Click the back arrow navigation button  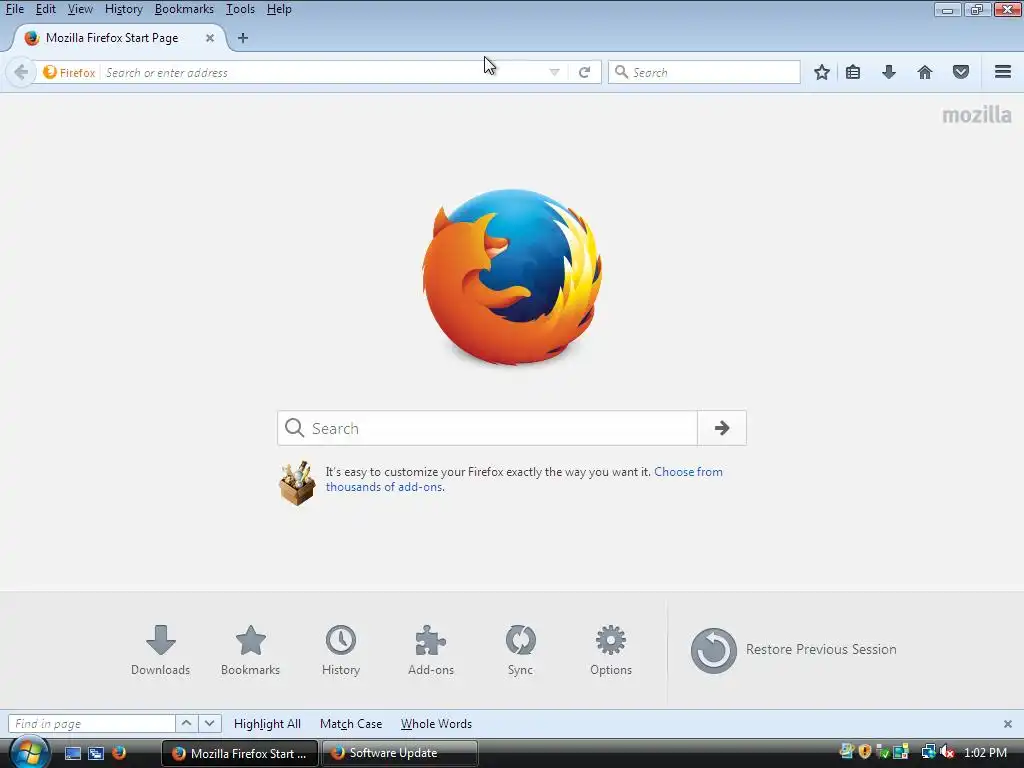tap(21, 72)
